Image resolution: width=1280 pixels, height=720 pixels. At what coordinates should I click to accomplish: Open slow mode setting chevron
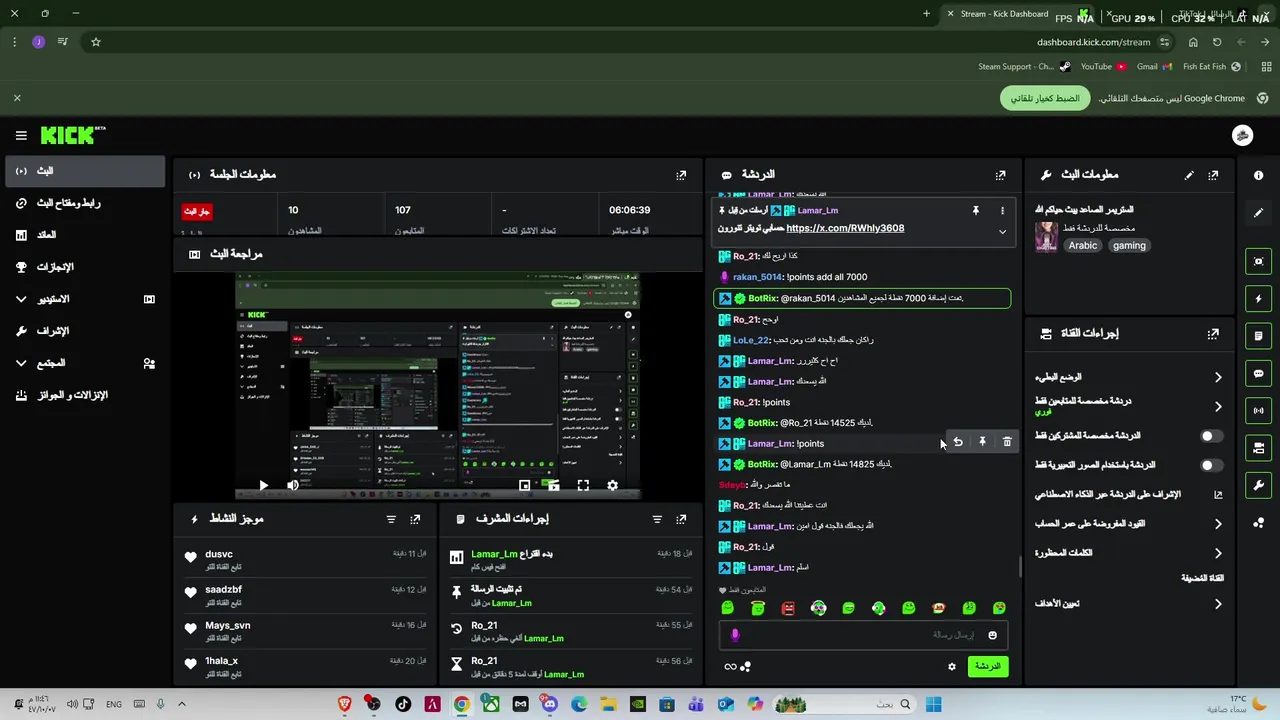(1218, 377)
